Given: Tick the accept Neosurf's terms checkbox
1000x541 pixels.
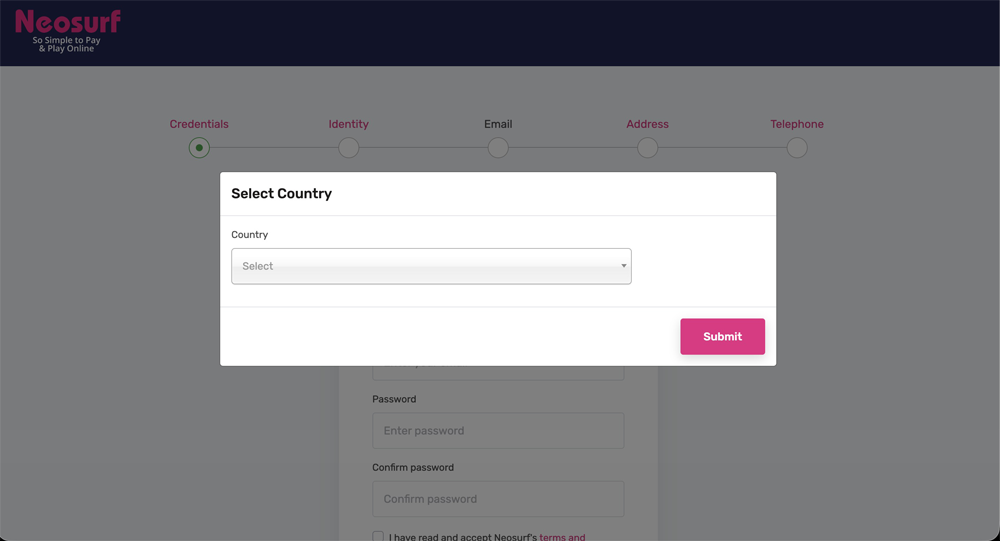Looking at the screenshot, I should tap(378, 536).
